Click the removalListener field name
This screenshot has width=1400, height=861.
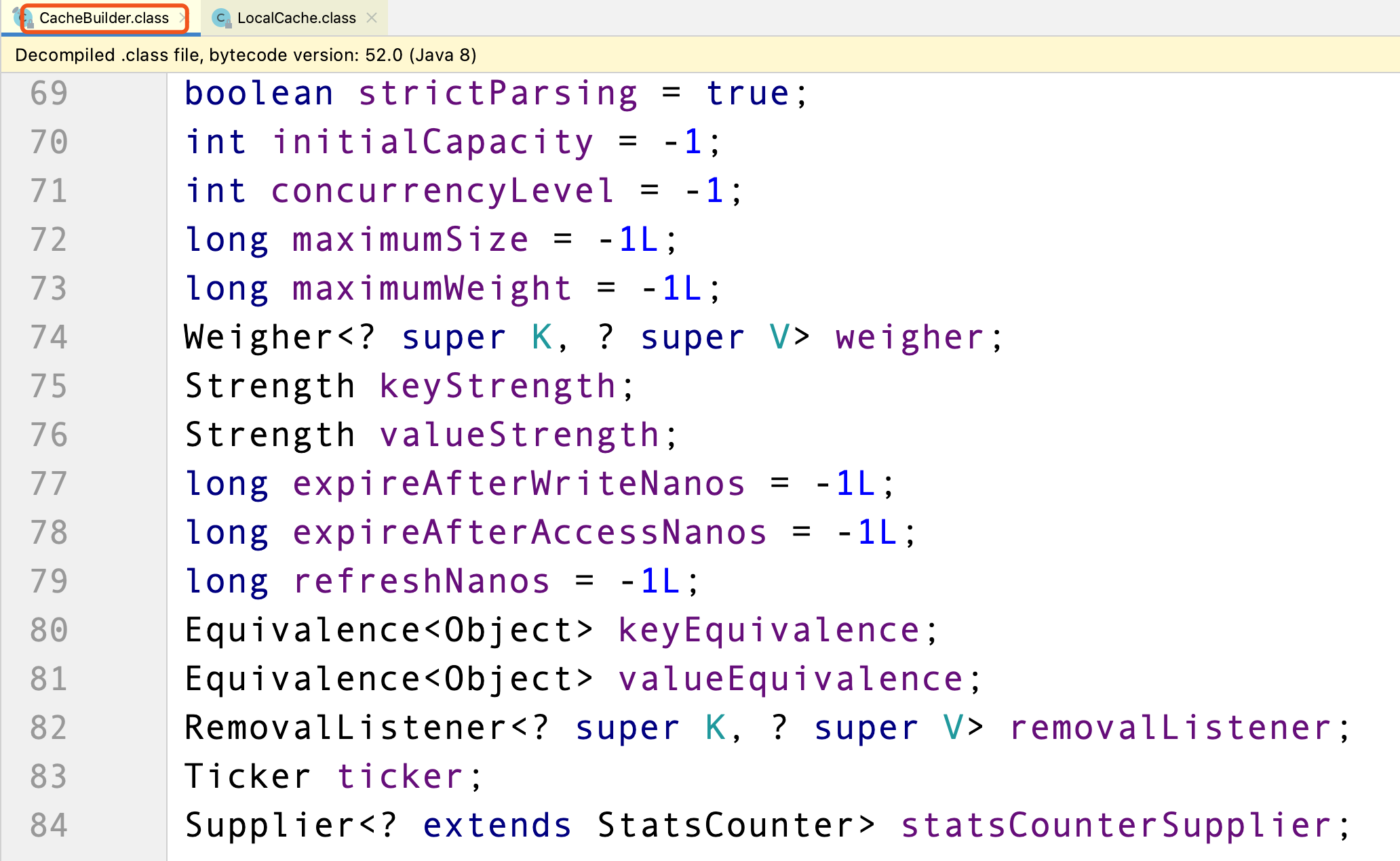click(1170, 728)
